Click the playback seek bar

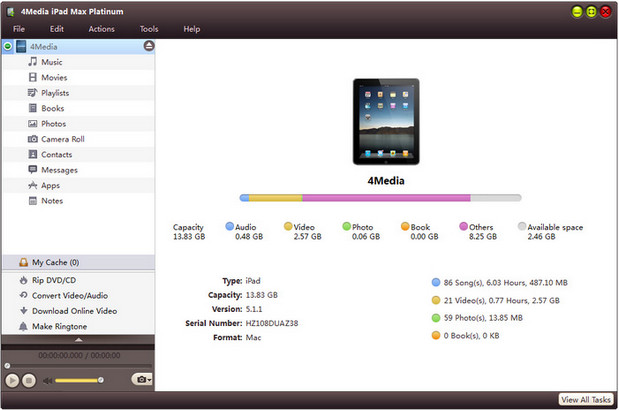78,366
